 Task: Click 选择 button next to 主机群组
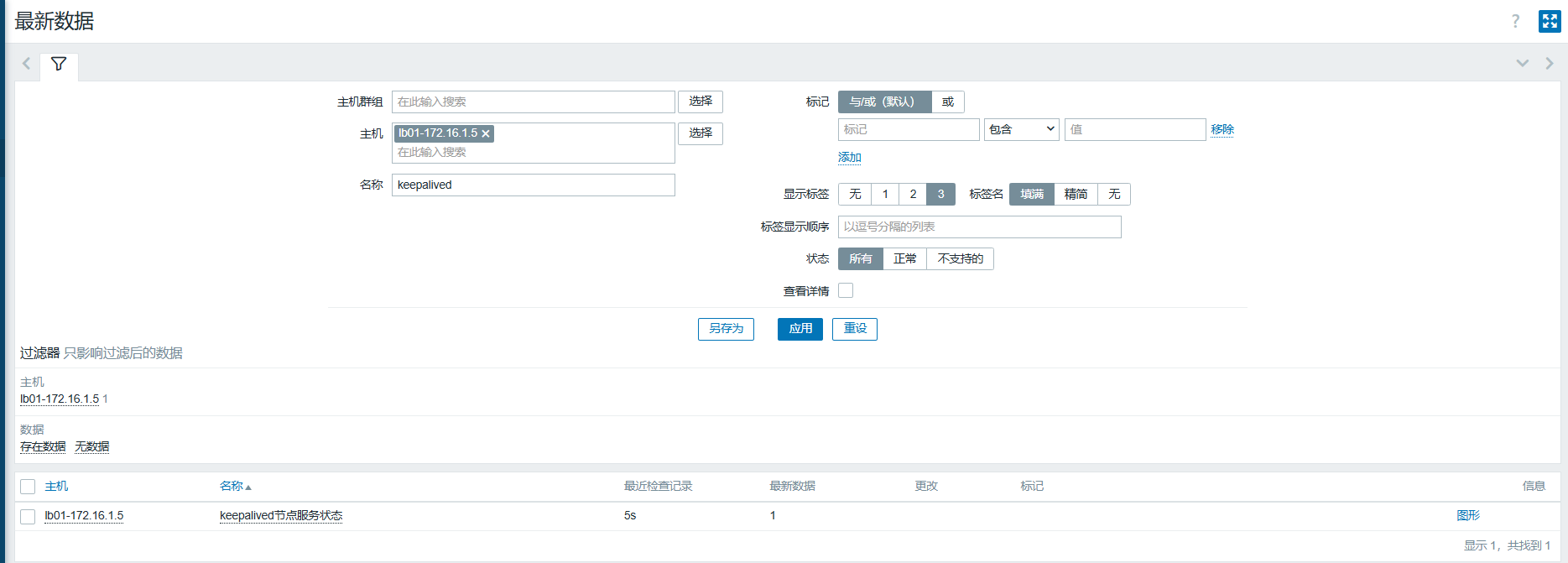click(700, 102)
